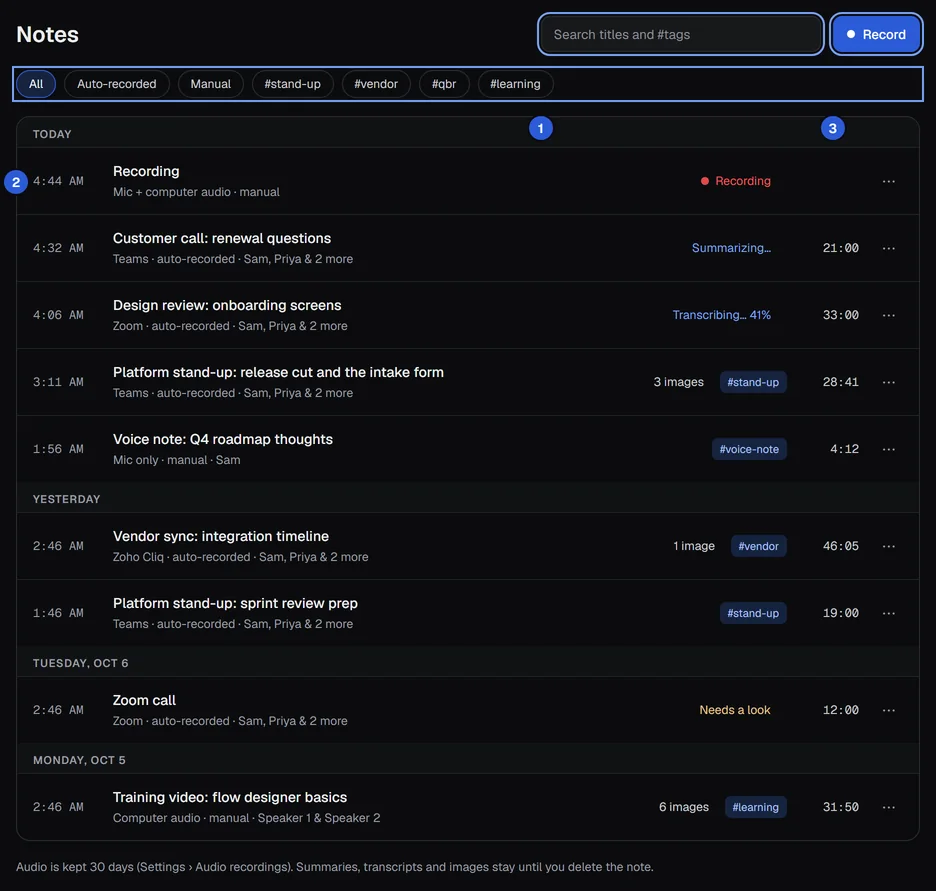
Task: Open Platform stand-up: release cut note
Action: pos(278,372)
